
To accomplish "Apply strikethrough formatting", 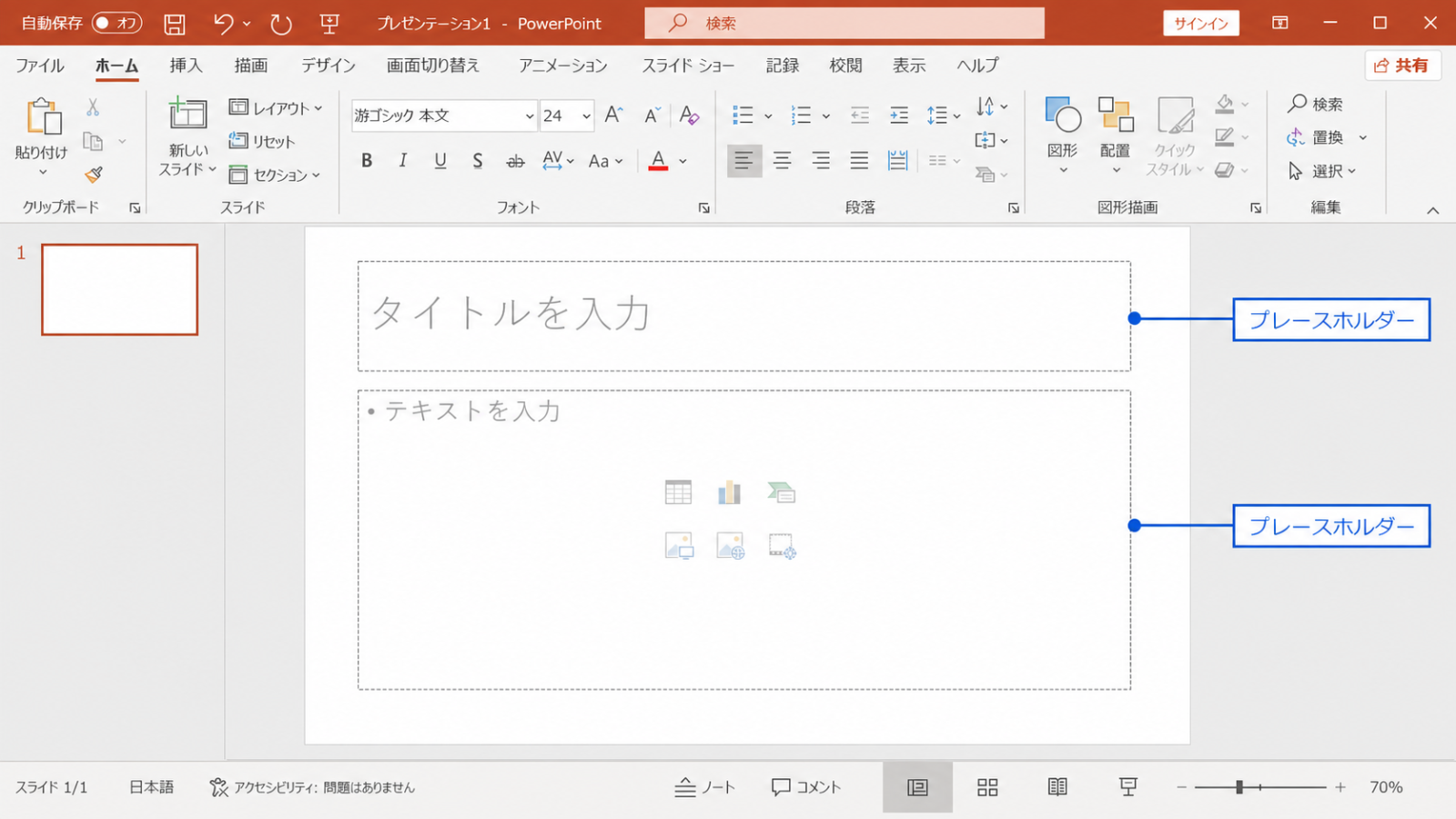I will click(x=515, y=161).
